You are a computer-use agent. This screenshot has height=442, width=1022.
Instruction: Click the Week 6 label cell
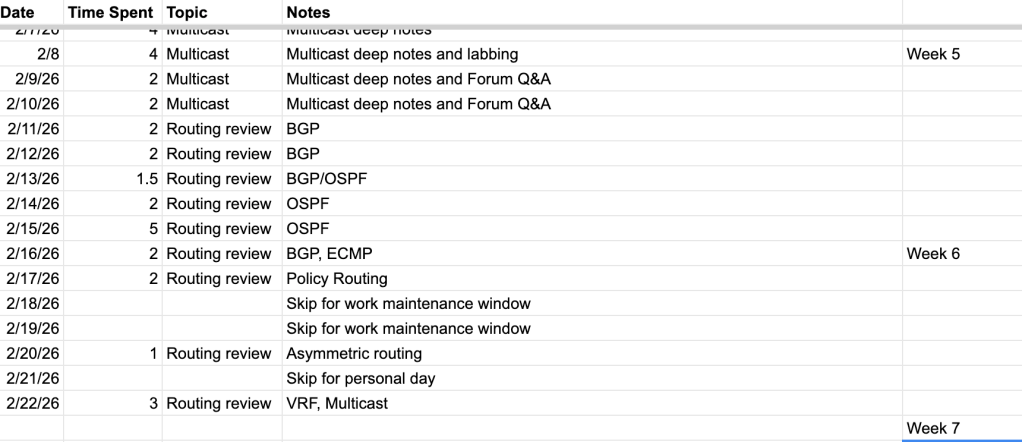(x=933, y=254)
